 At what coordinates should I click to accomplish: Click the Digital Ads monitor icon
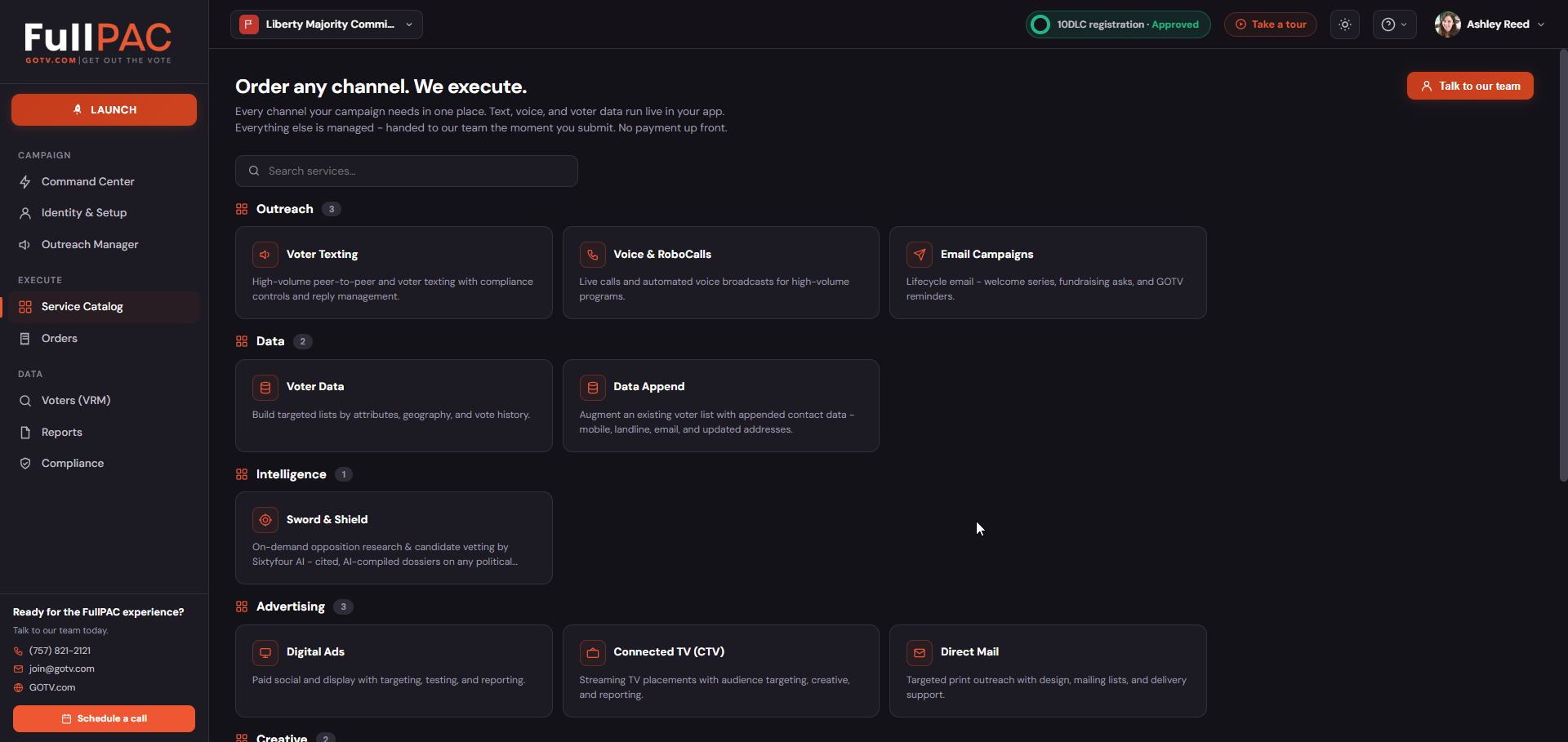click(x=265, y=653)
